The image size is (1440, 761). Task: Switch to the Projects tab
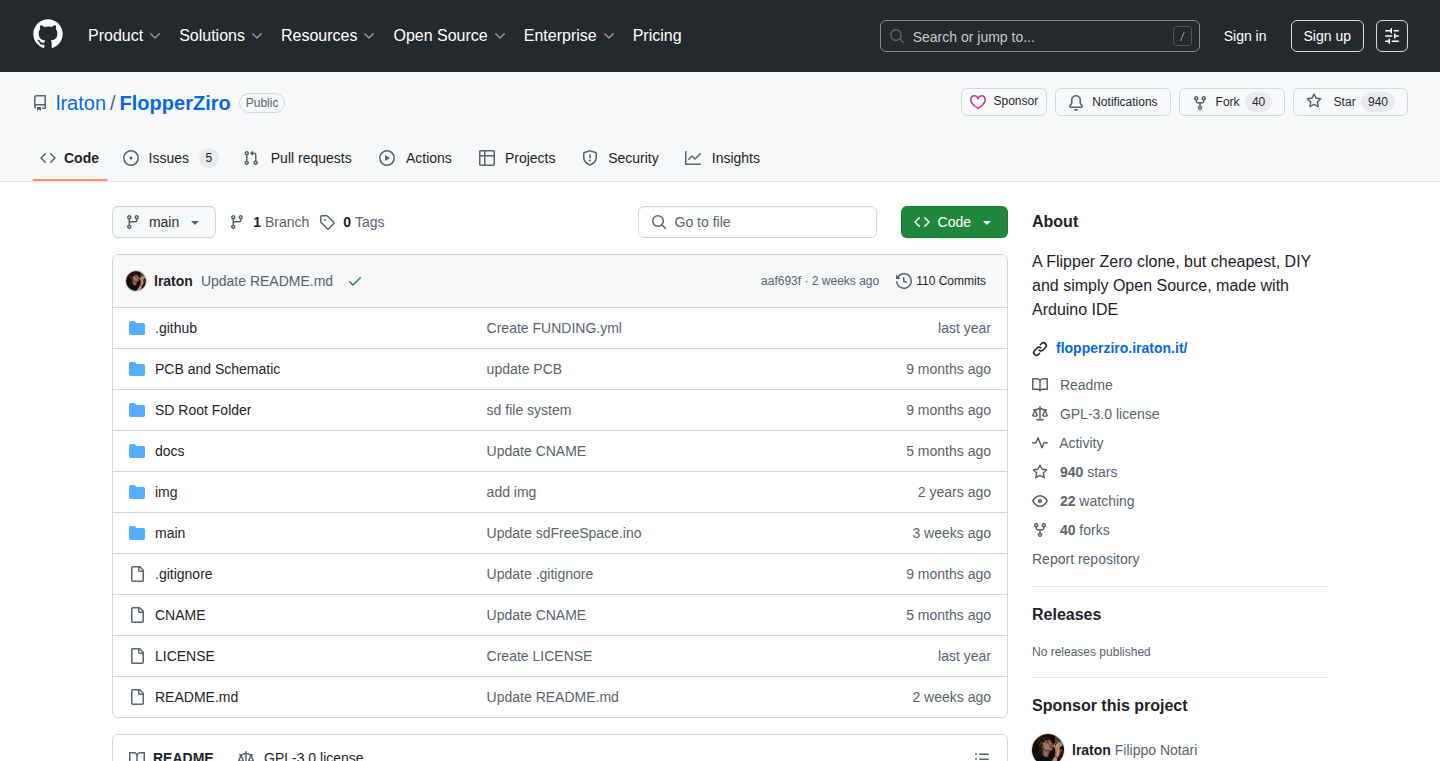click(517, 158)
